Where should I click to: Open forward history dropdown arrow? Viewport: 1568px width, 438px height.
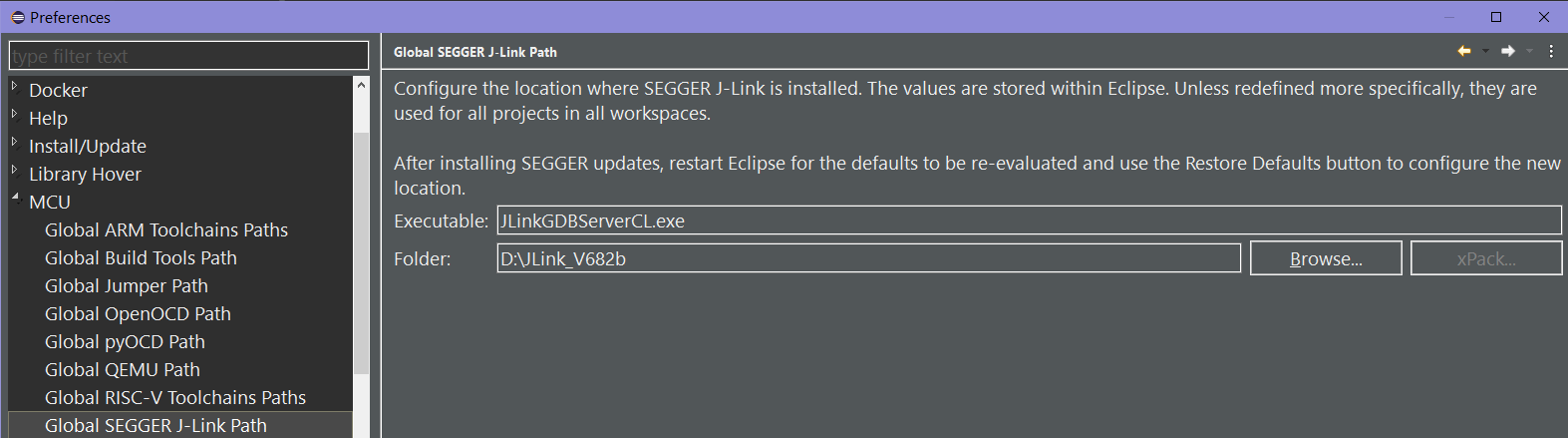coord(1529,51)
